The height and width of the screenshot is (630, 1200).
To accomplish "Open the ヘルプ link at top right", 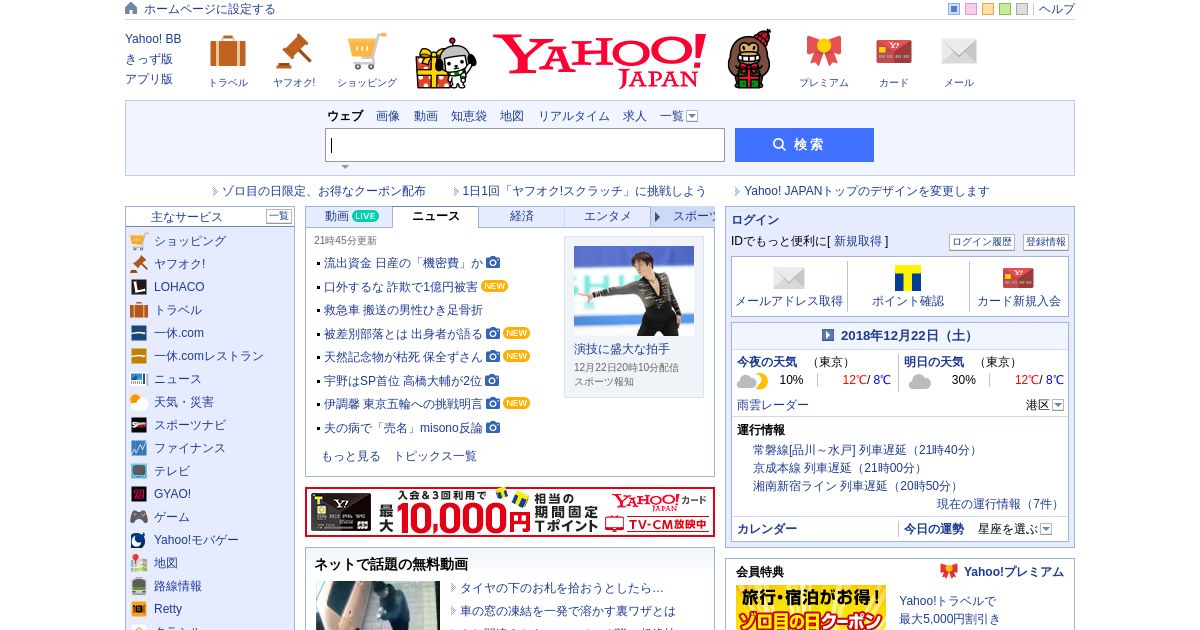I will 1057,9.
